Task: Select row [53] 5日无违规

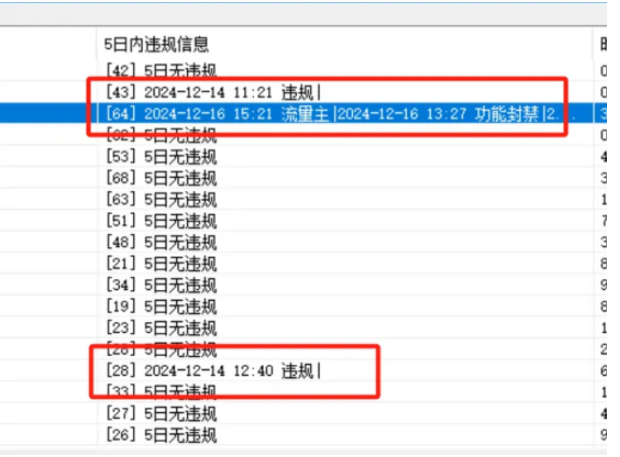Action: 160,156
